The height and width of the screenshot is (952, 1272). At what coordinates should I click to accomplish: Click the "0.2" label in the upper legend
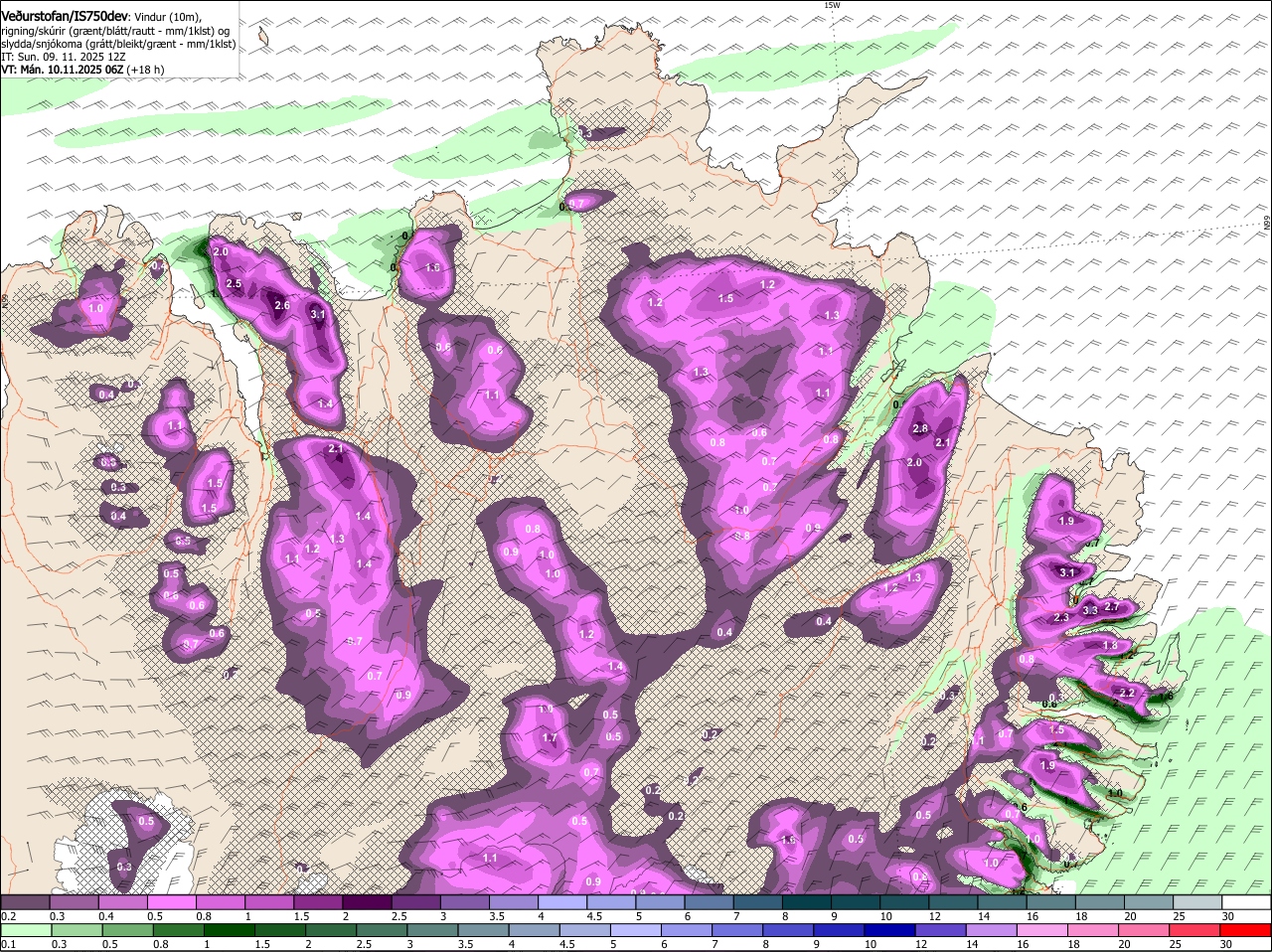tap(8, 915)
